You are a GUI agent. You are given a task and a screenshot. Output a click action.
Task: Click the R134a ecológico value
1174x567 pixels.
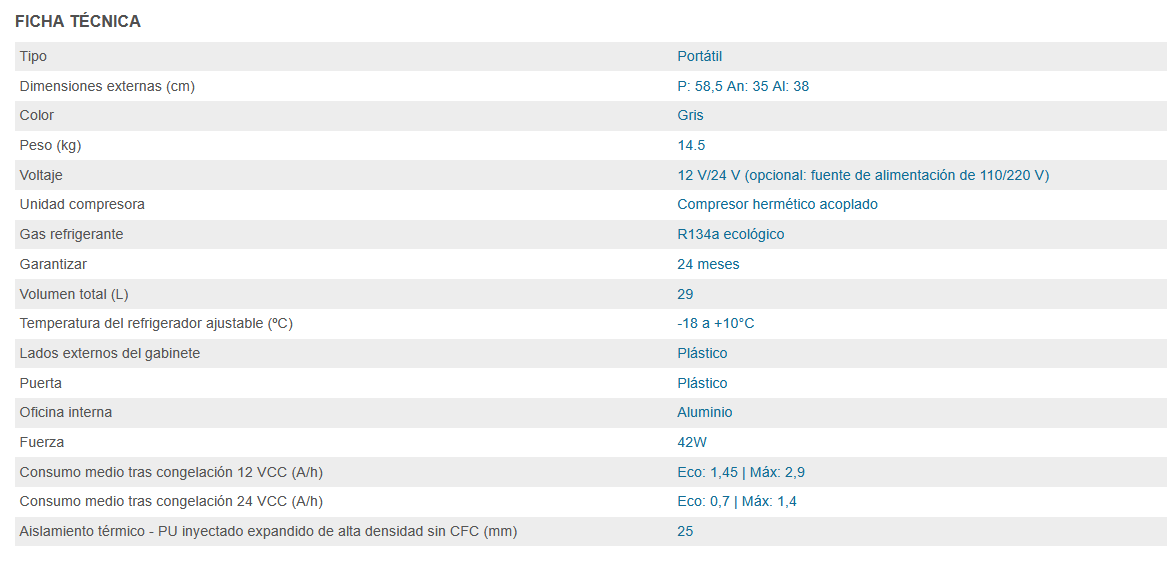[x=730, y=234]
